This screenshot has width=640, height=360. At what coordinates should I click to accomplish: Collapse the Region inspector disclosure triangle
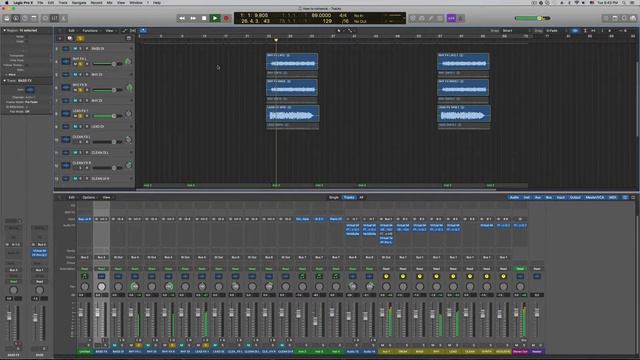pyautogui.click(x=4, y=30)
